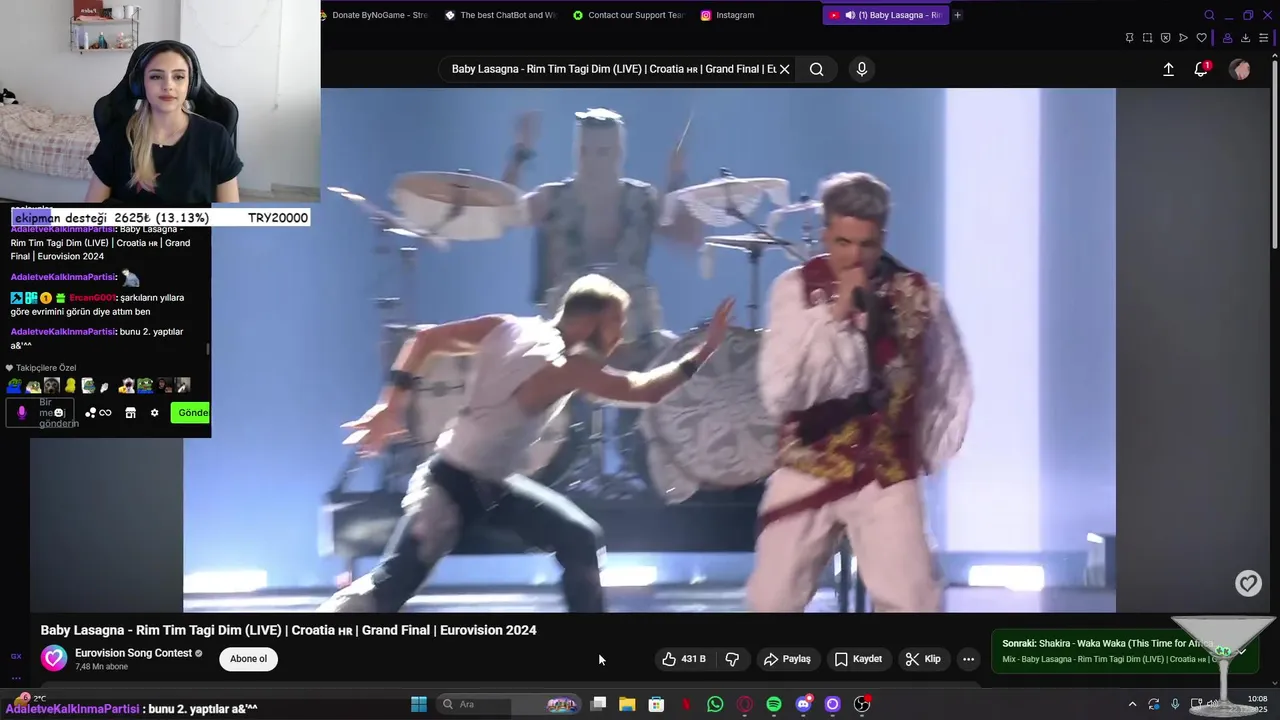1280x720 pixels.
Task: Insert the yellow duck emote
Action: coord(70,386)
